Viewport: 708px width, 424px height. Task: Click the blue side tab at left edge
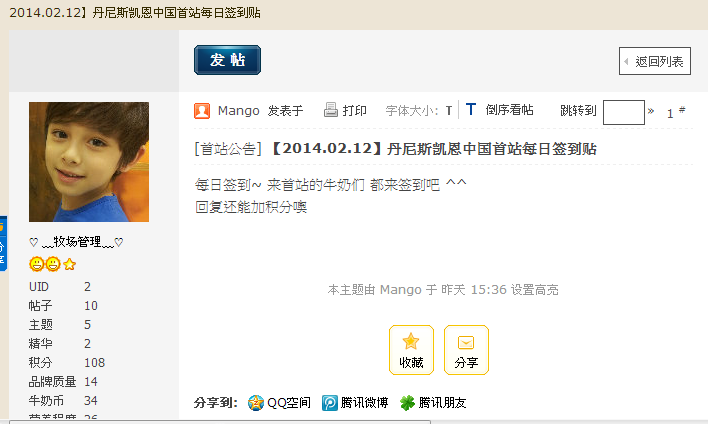point(3,244)
